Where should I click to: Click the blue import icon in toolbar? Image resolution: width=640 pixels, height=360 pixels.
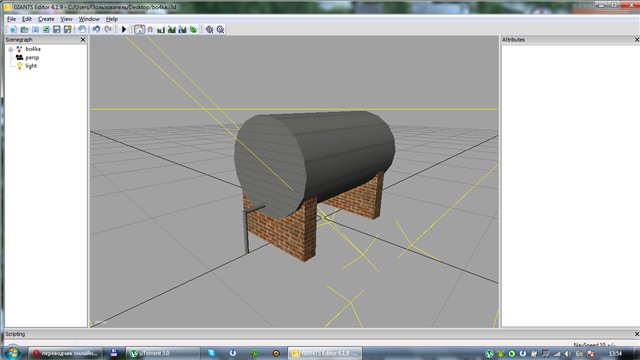point(36,29)
